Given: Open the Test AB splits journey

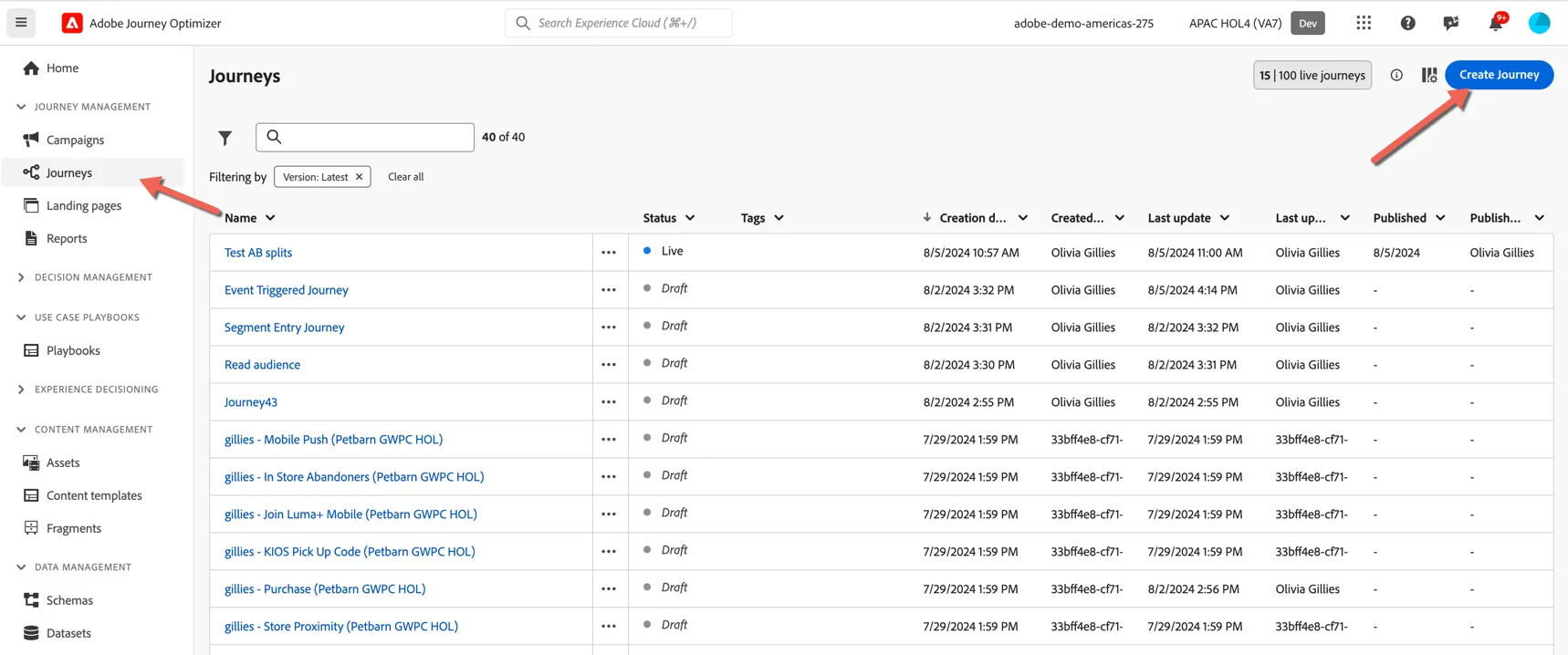Looking at the screenshot, I should pyautogui.click(x=258, y=253).
